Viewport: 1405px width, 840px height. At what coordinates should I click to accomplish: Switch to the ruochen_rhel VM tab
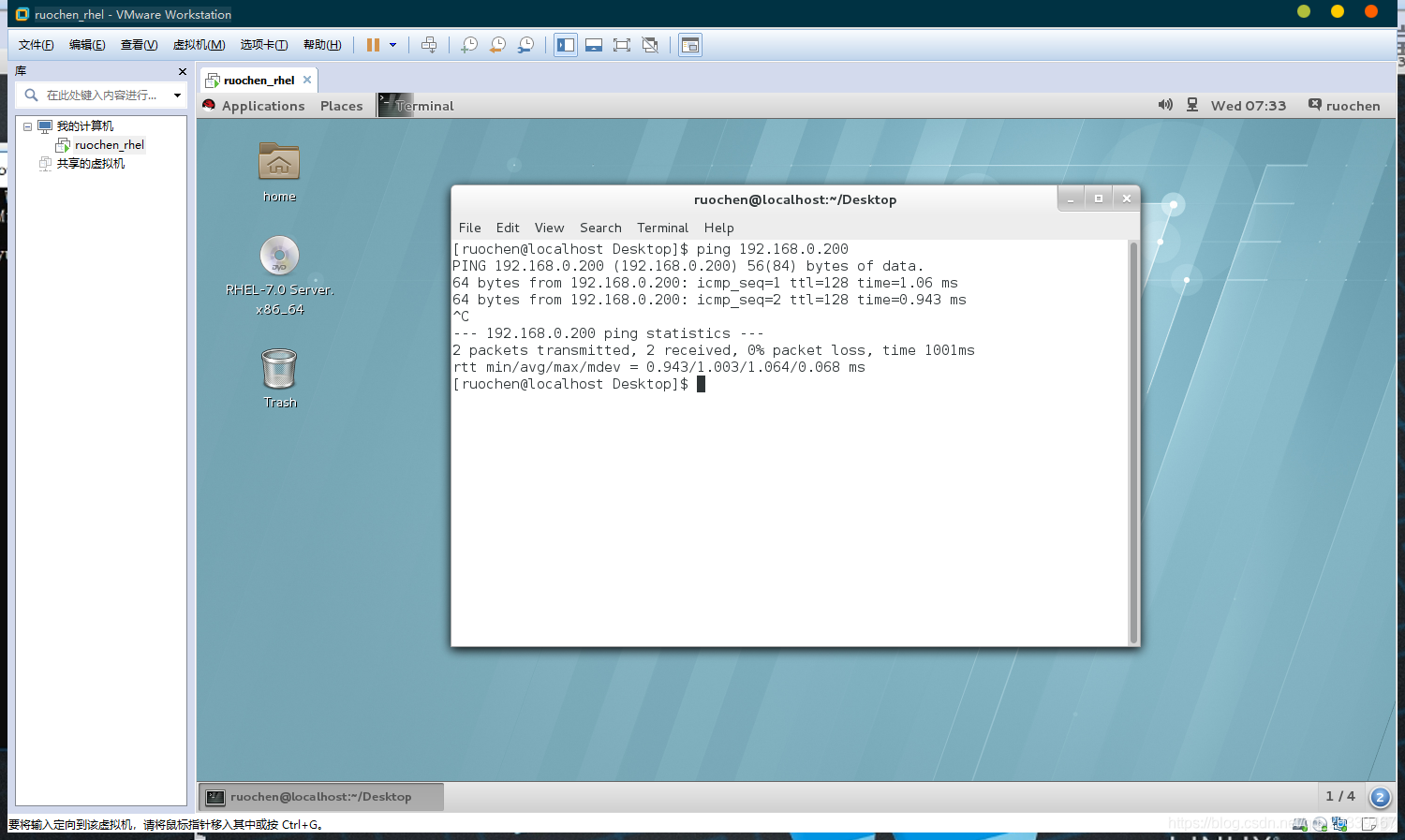pyautogui.click(x=259, y=81)
